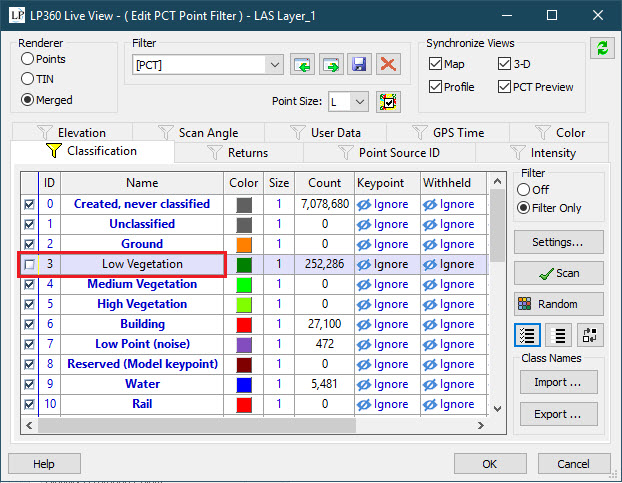Switch to the User Data tab
This screenshot has width=622, height=483.
[326, 132]
